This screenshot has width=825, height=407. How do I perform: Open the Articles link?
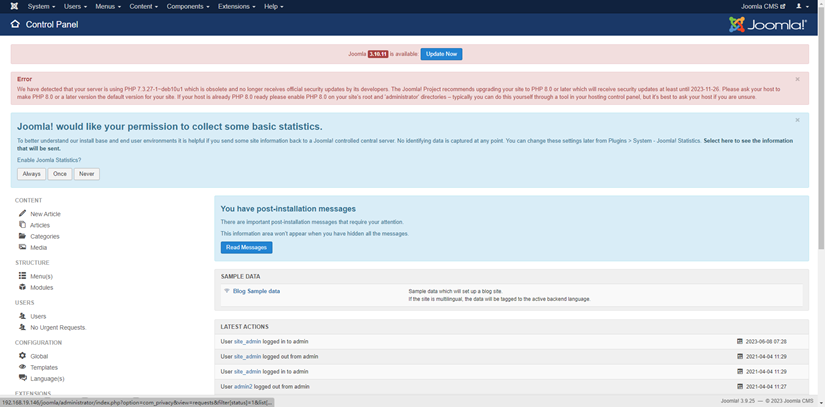tap(40, 225)
